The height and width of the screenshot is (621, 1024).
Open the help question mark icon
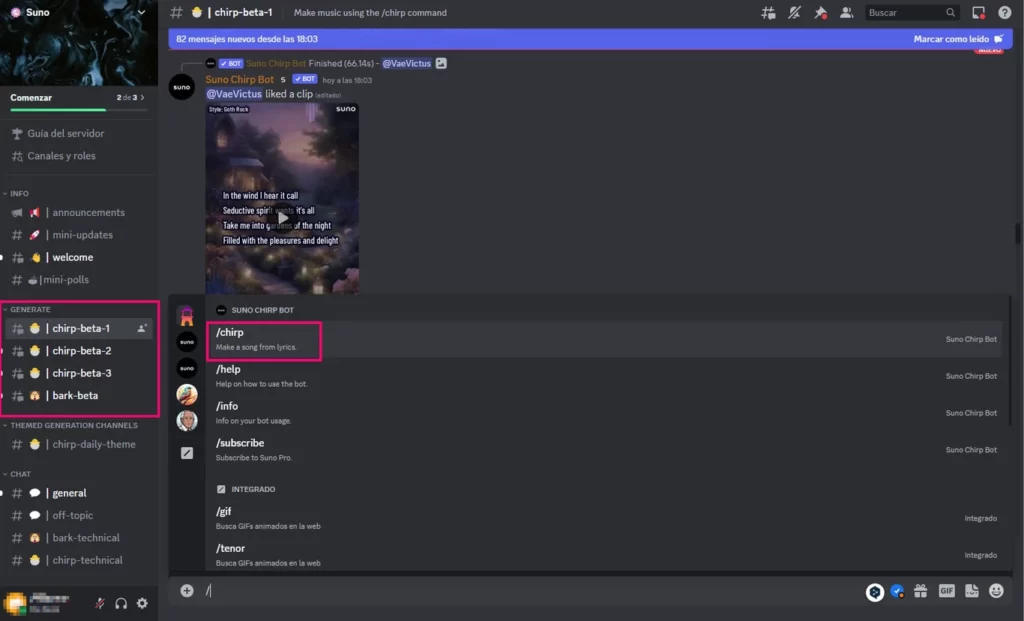pyautogui.click(x=1004, y=12)
